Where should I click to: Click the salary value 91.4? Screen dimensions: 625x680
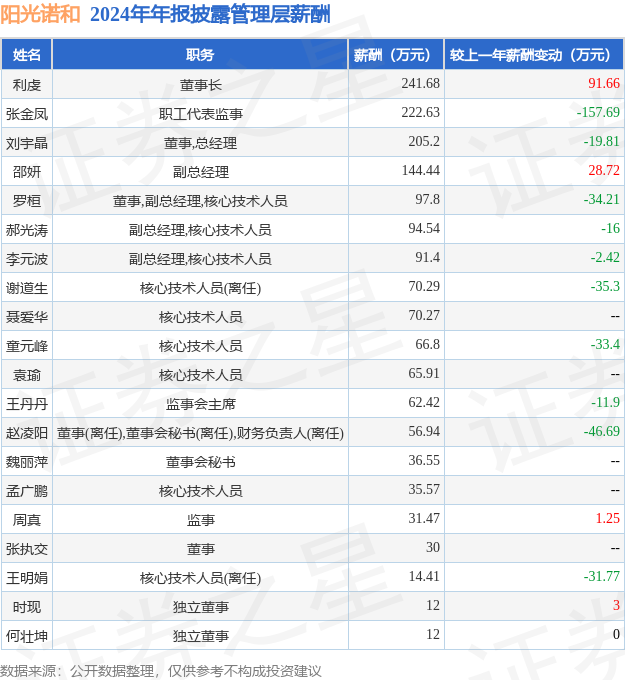coord(427,258)
